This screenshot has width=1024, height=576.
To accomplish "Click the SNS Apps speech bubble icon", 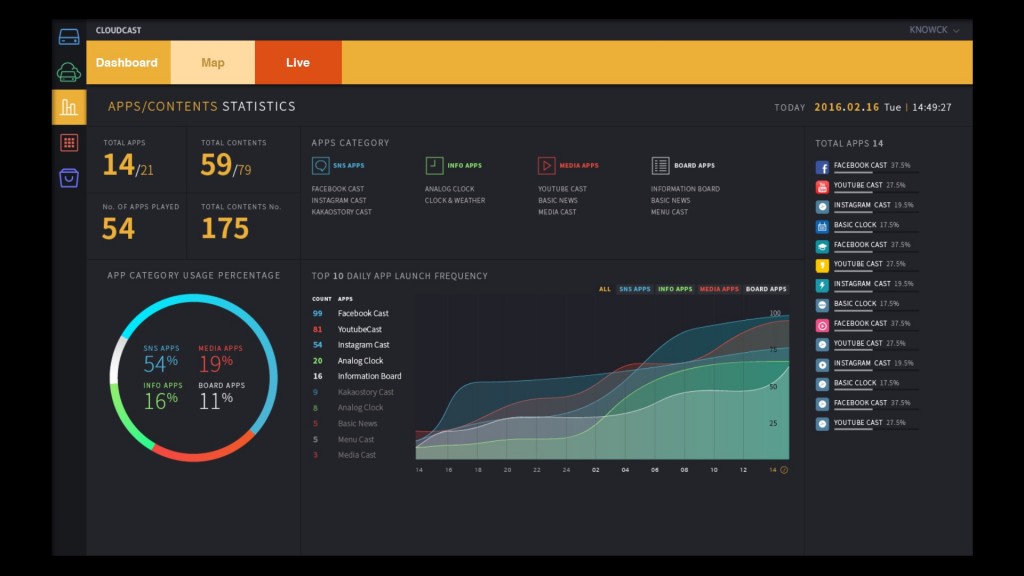I will 320,166.
